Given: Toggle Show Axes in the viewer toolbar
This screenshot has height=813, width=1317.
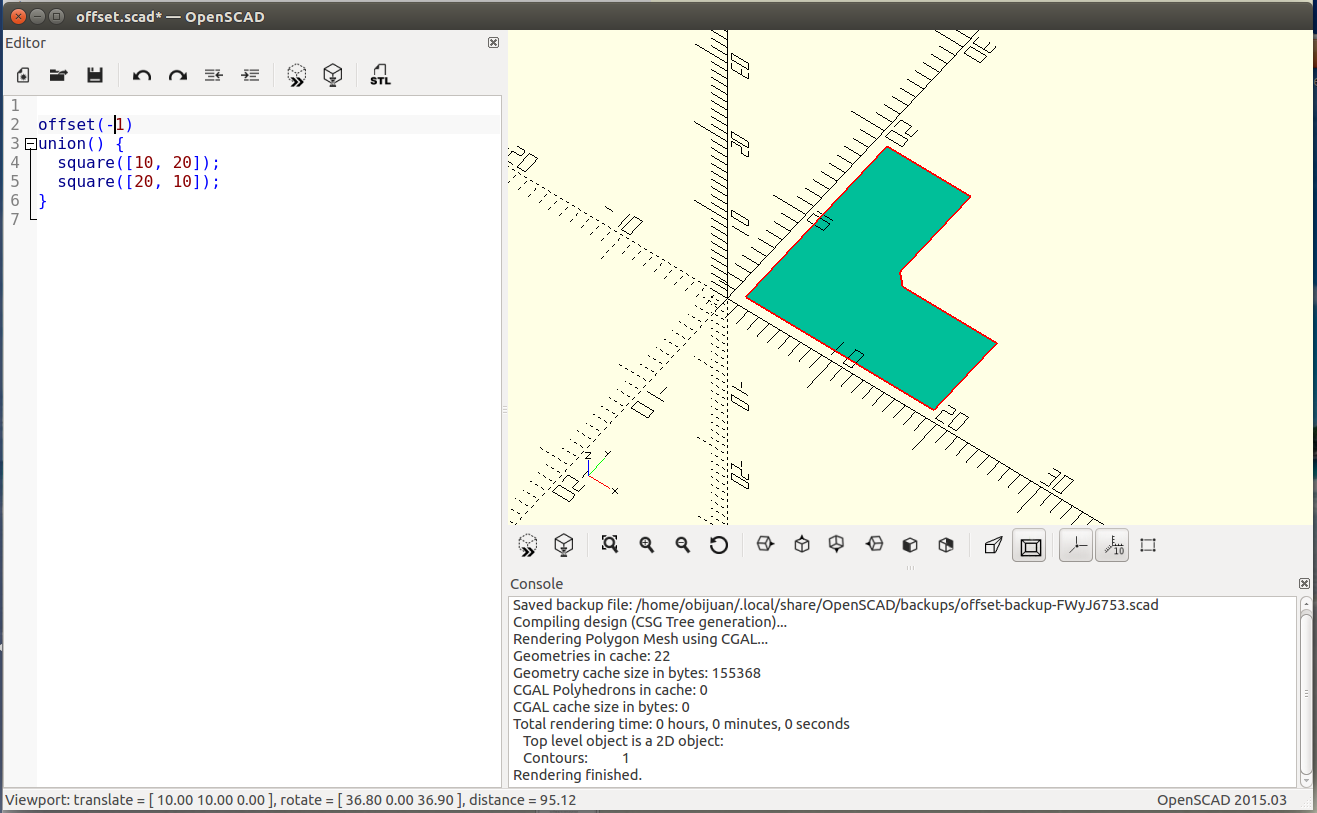Looking at the screenshot, I should (x=1076, y=546).
